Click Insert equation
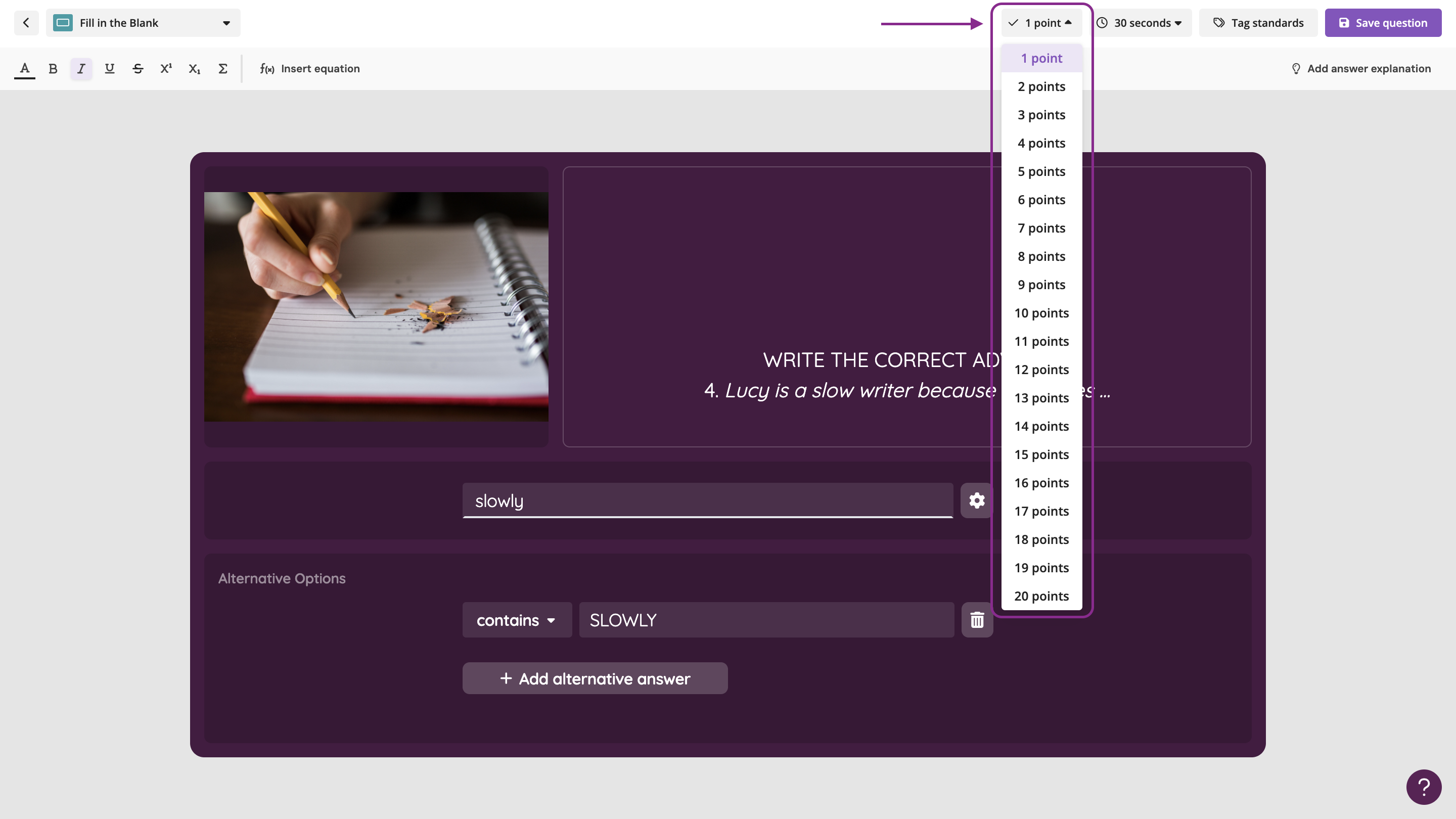Viewport: 1456px width, 819px height. tap(310, 68)
